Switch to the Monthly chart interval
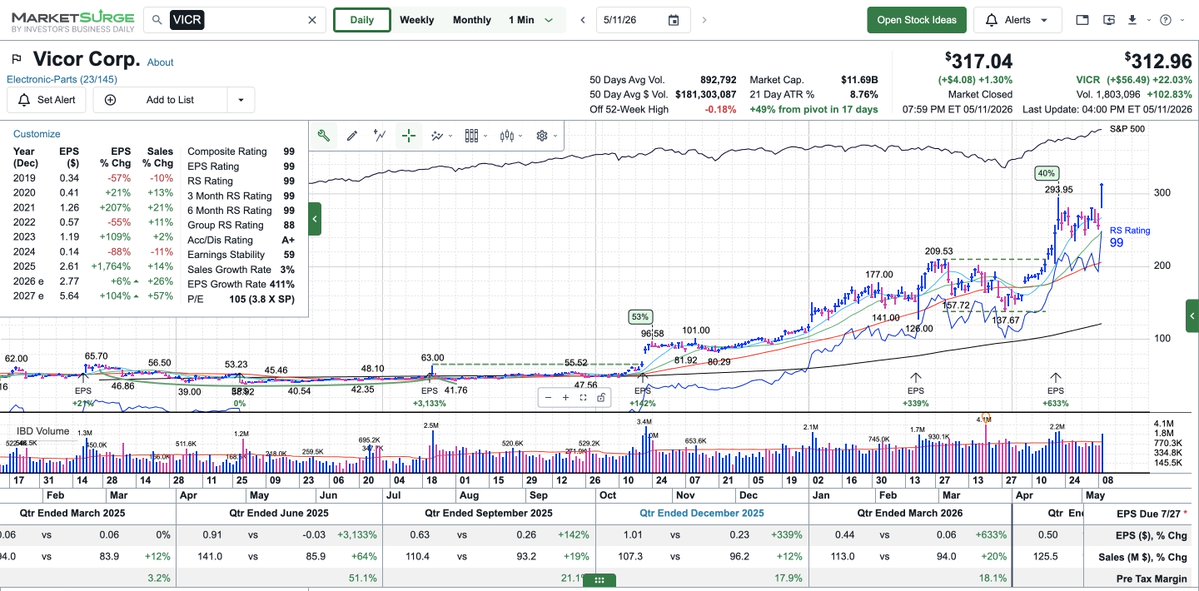 click(472, 20)
